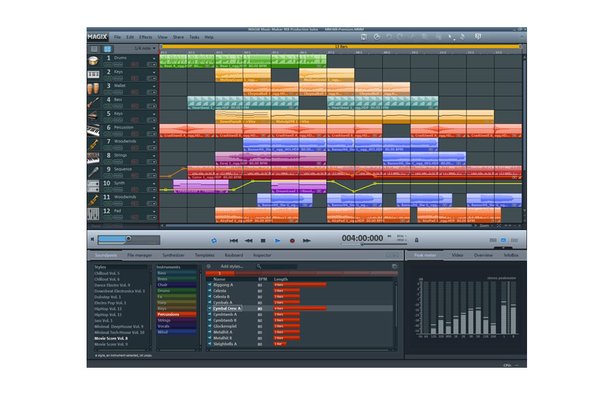The image size is (600, 395).
Task: Click the conga drums icon on track 3
Action: click(93, 89)
